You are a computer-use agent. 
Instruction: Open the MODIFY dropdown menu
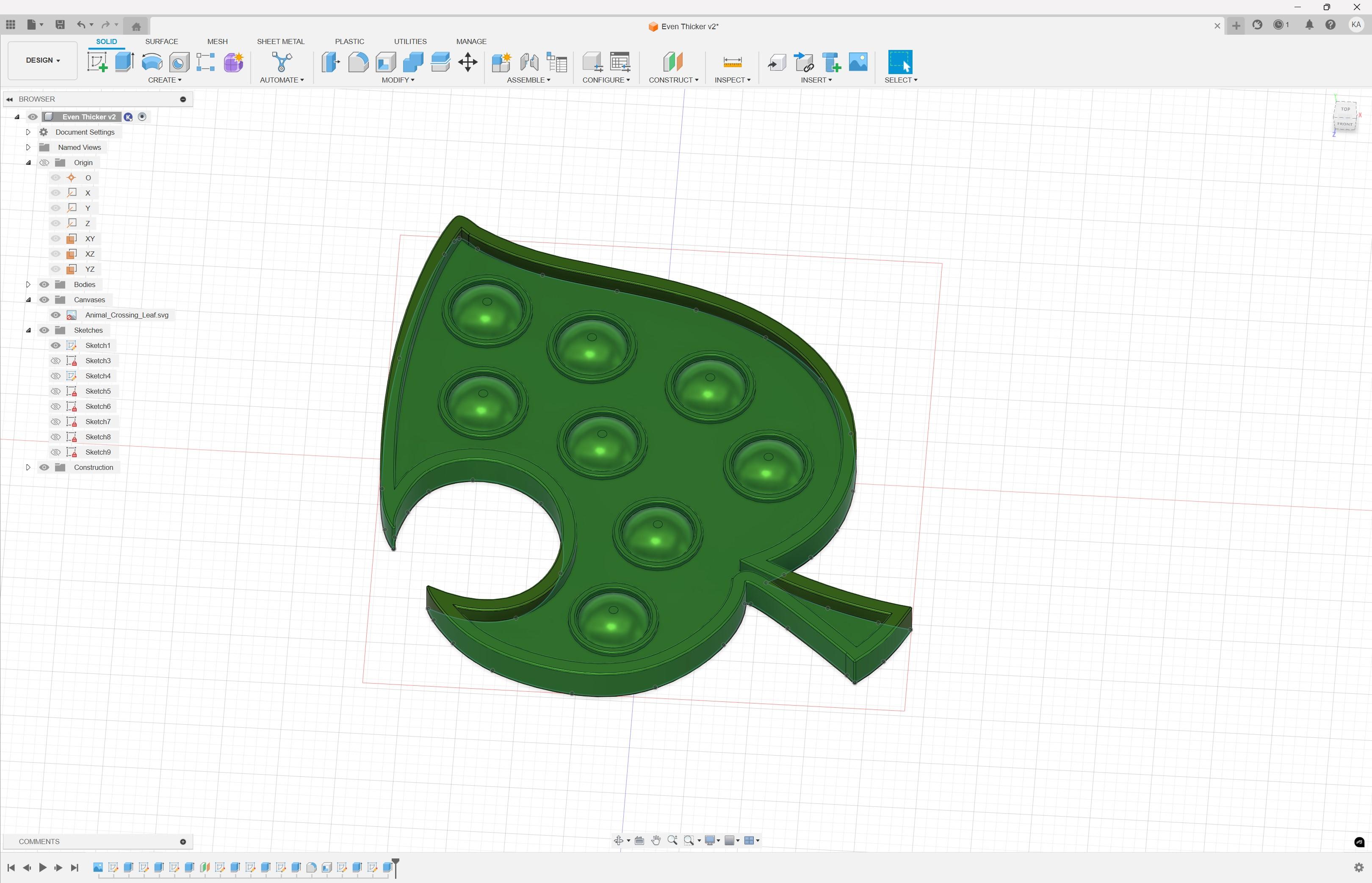pos(398,80)
